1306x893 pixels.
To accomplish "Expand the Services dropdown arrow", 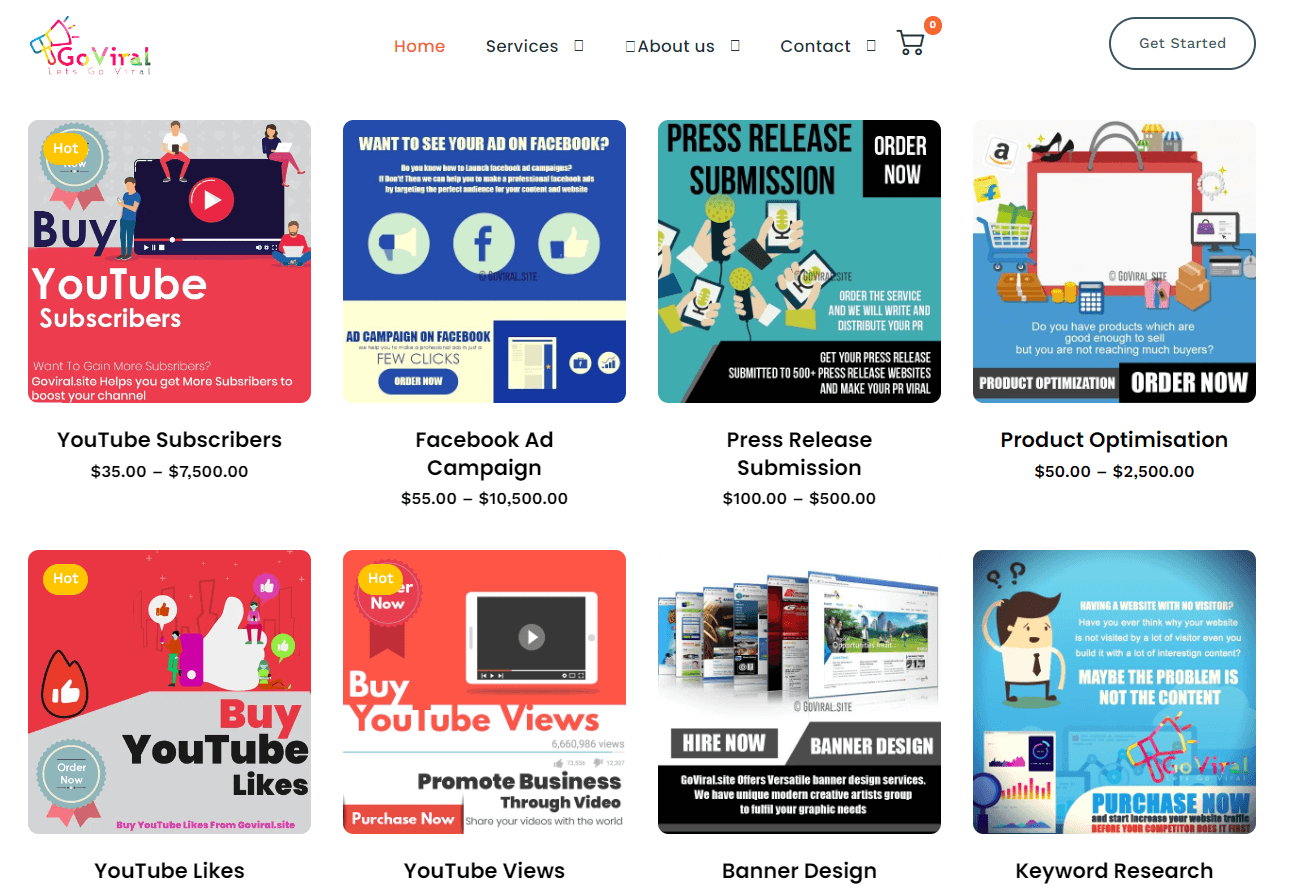I will click(x=579, y=45).
